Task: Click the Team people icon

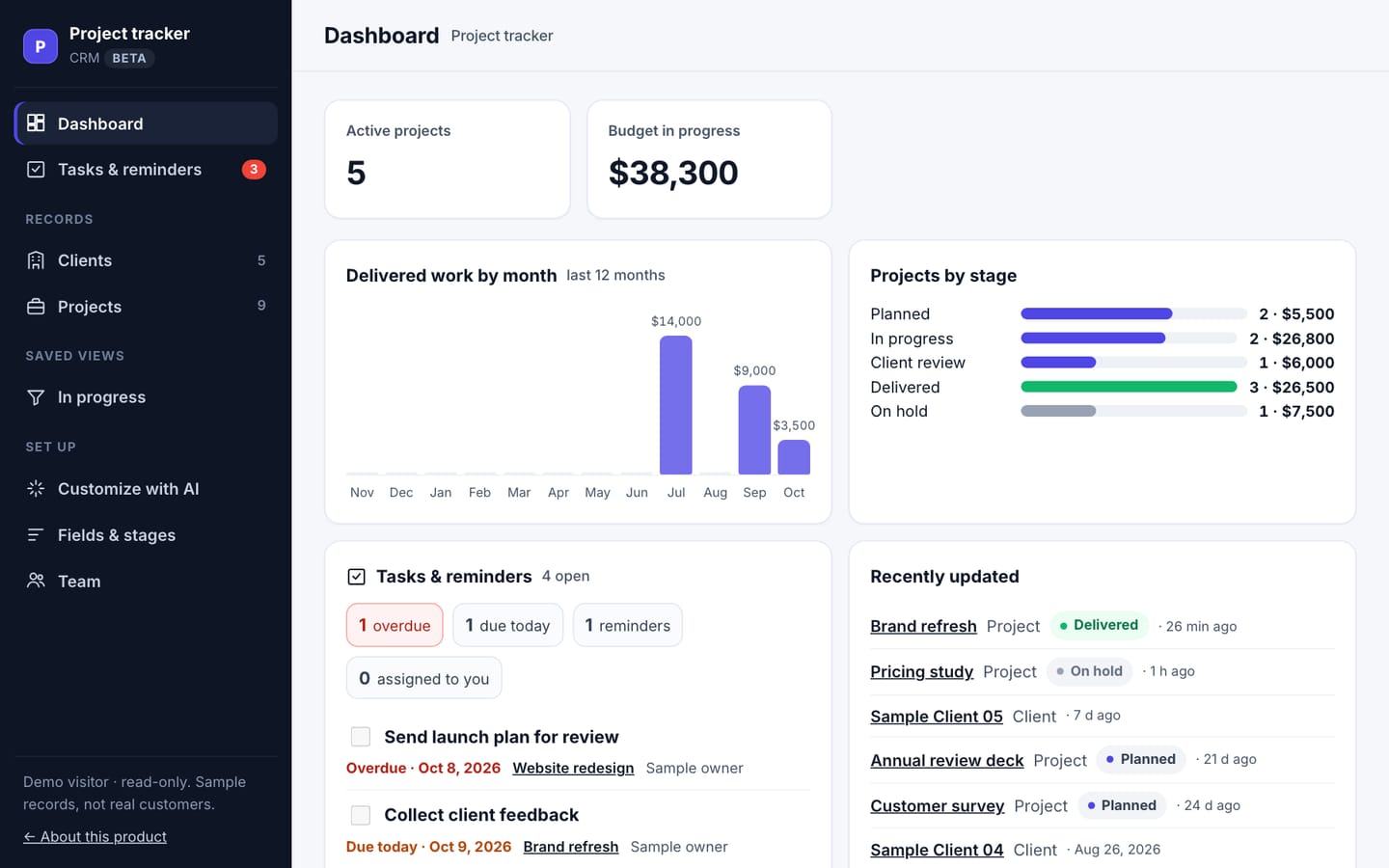Action: (x=36, y=581)
